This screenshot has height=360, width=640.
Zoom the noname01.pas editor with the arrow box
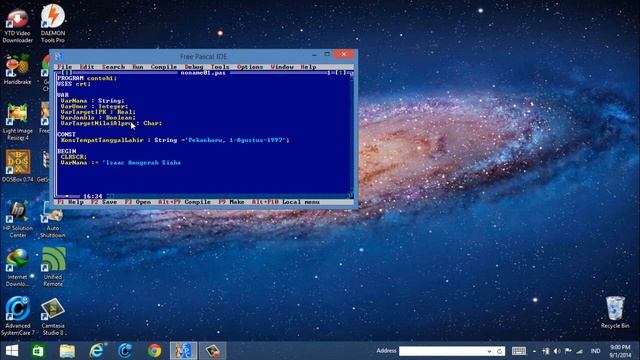[340, 73]
